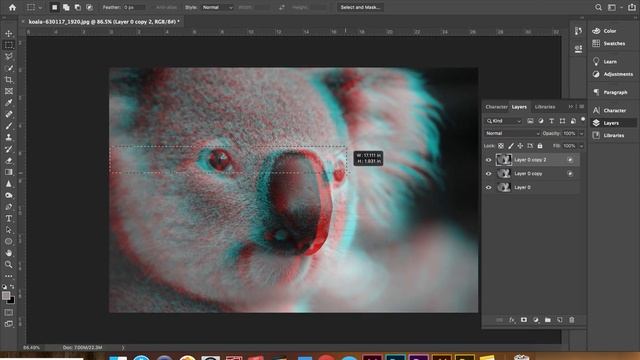Click the background color swatch
Image resolution: width=640 pixels, height=360 pixels.
(x=11, y=301)
